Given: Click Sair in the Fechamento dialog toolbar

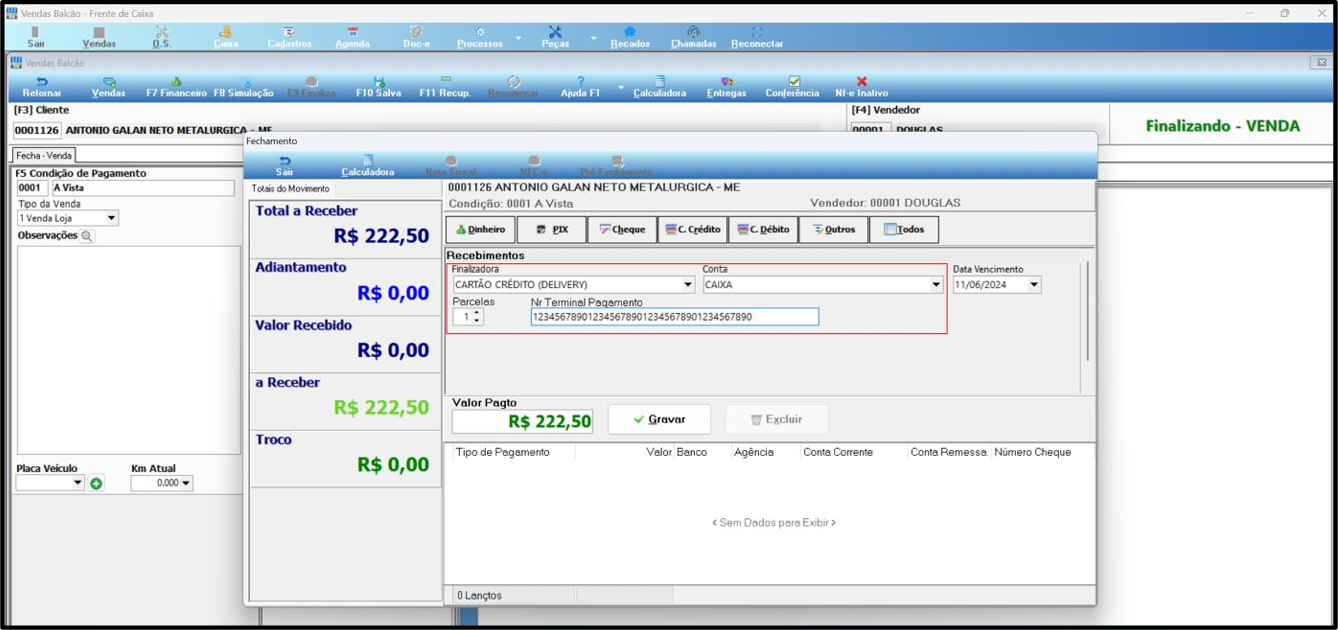Looking at the screenshot, I should (285, 166).
